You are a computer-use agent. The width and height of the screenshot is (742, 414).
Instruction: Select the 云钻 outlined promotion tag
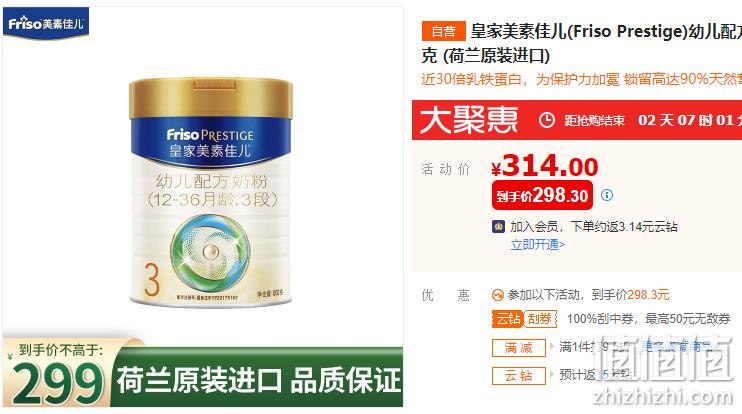click(519, 376)
